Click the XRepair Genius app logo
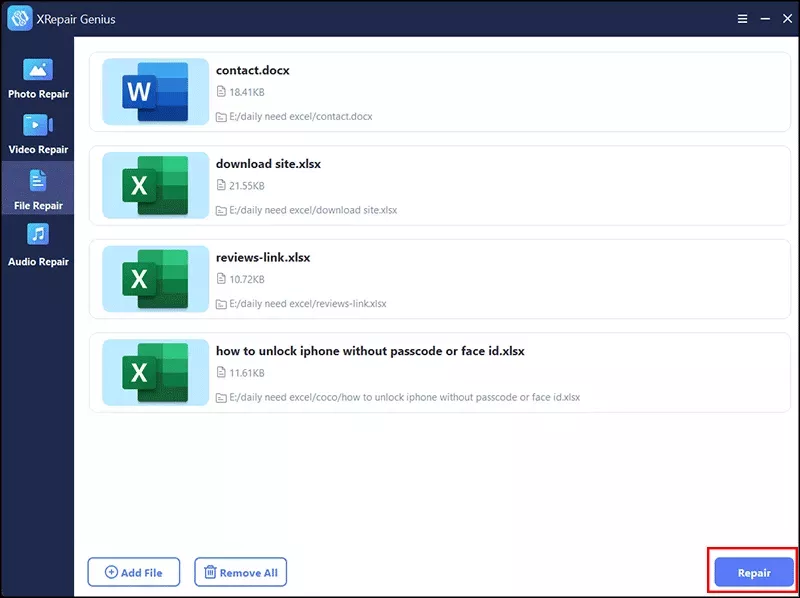Image resolution: width=800 pixels, height=598 pixels. tap(20, 19)
